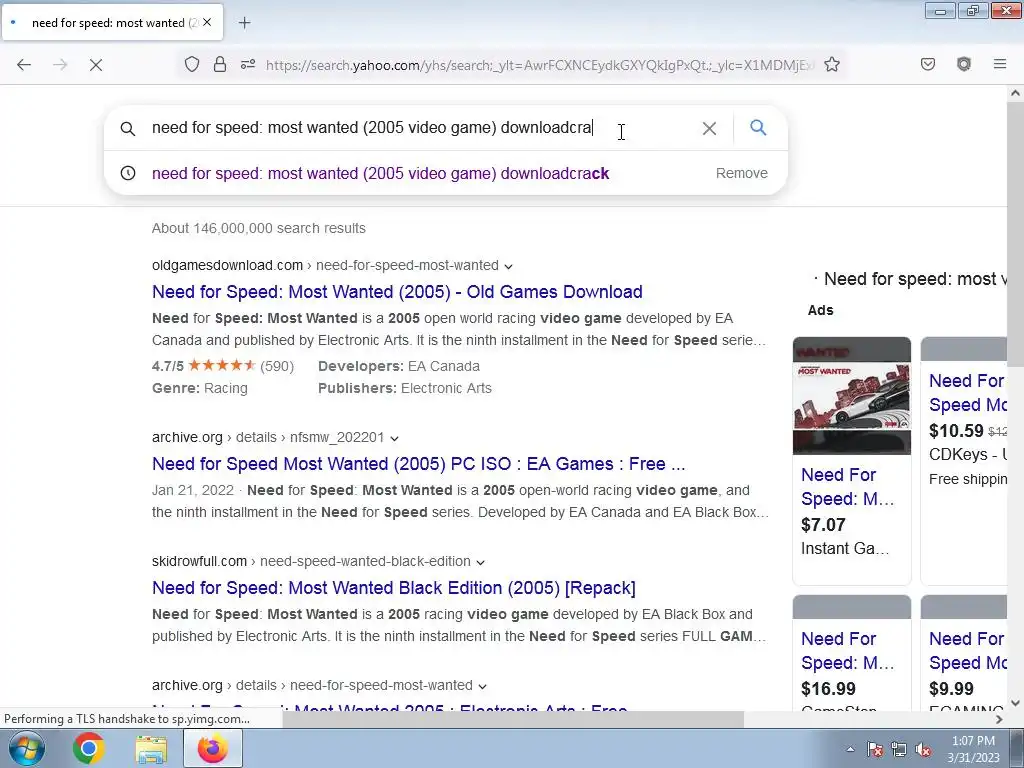Click the scroll-up arrow of the page
The image size is (1024, 768).
click(1015, 93)
